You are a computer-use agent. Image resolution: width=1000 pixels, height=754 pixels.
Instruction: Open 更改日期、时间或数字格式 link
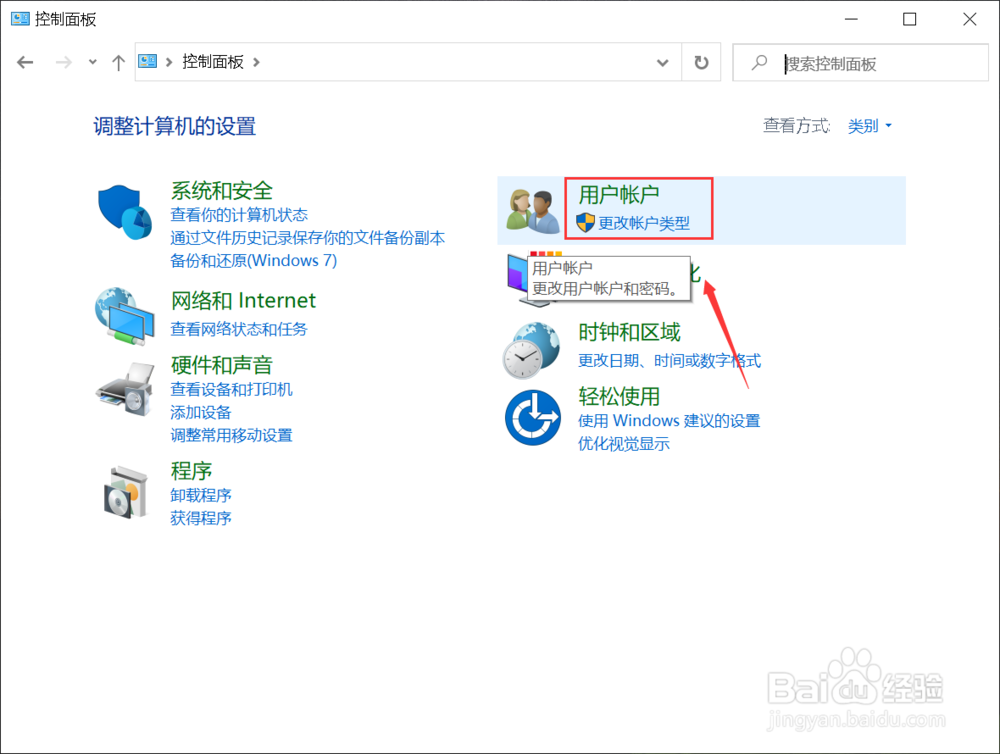pyautogui.click(x=670, y=360)
